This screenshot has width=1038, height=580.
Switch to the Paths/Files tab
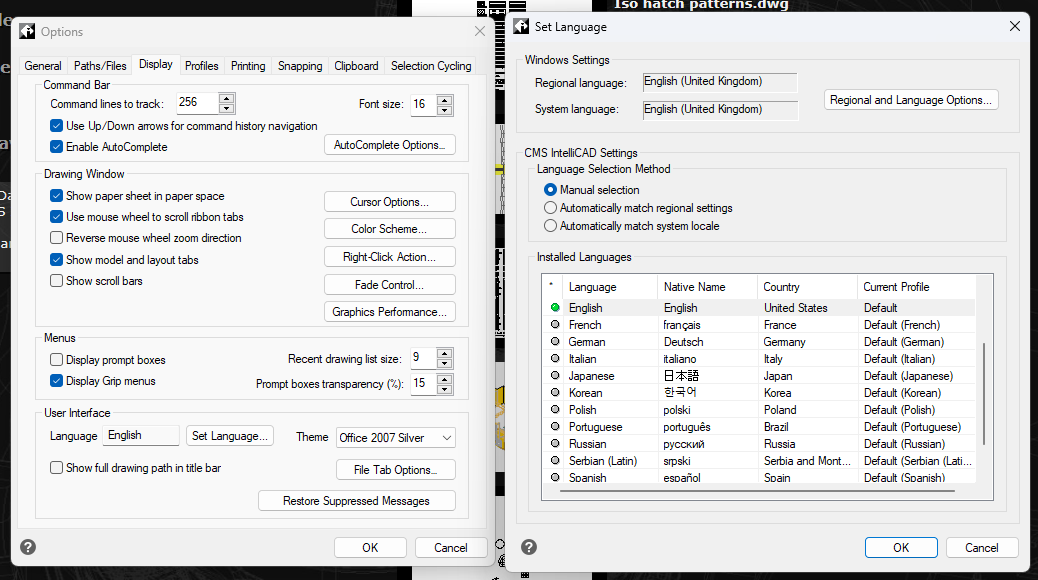[x=100, y=66]
